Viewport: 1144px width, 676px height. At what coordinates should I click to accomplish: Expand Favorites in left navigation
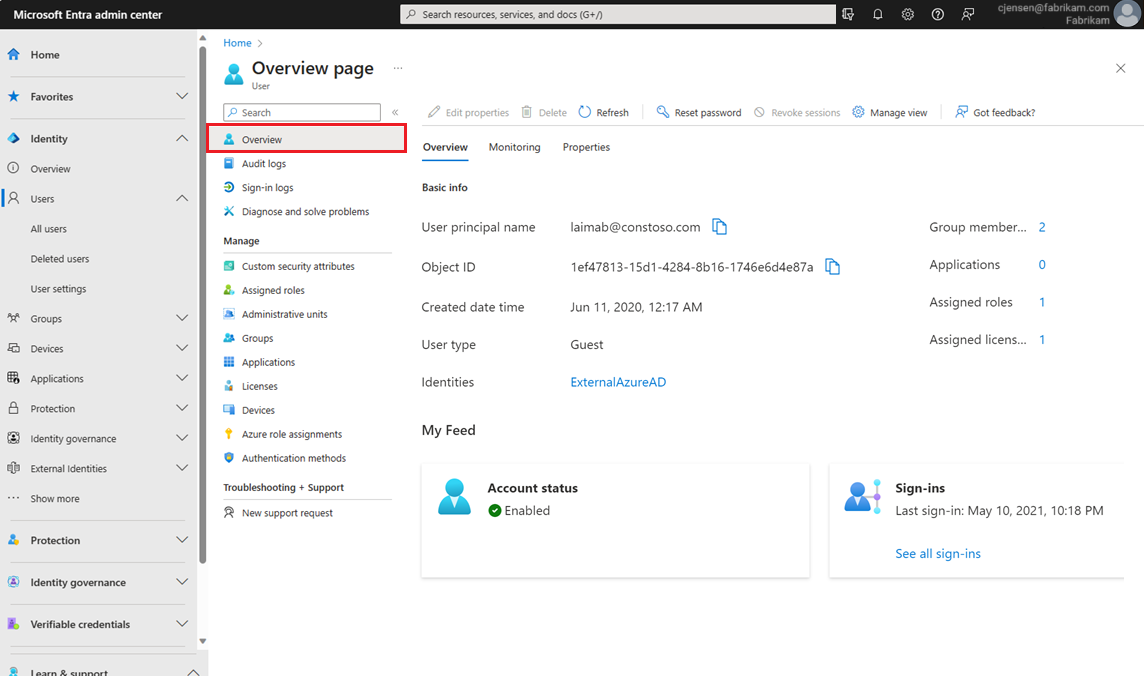(182, 96)
